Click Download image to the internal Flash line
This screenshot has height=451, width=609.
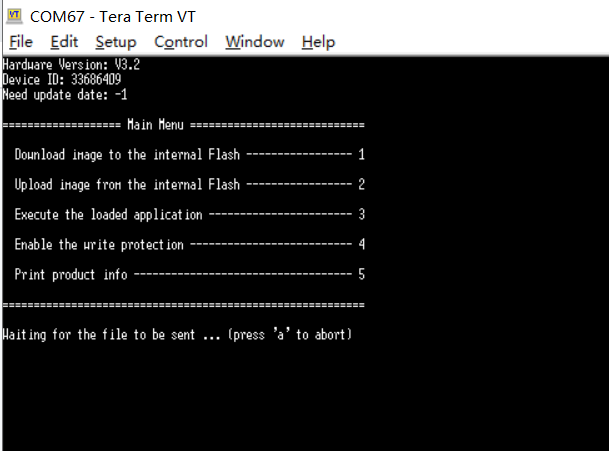pos(190,155)
